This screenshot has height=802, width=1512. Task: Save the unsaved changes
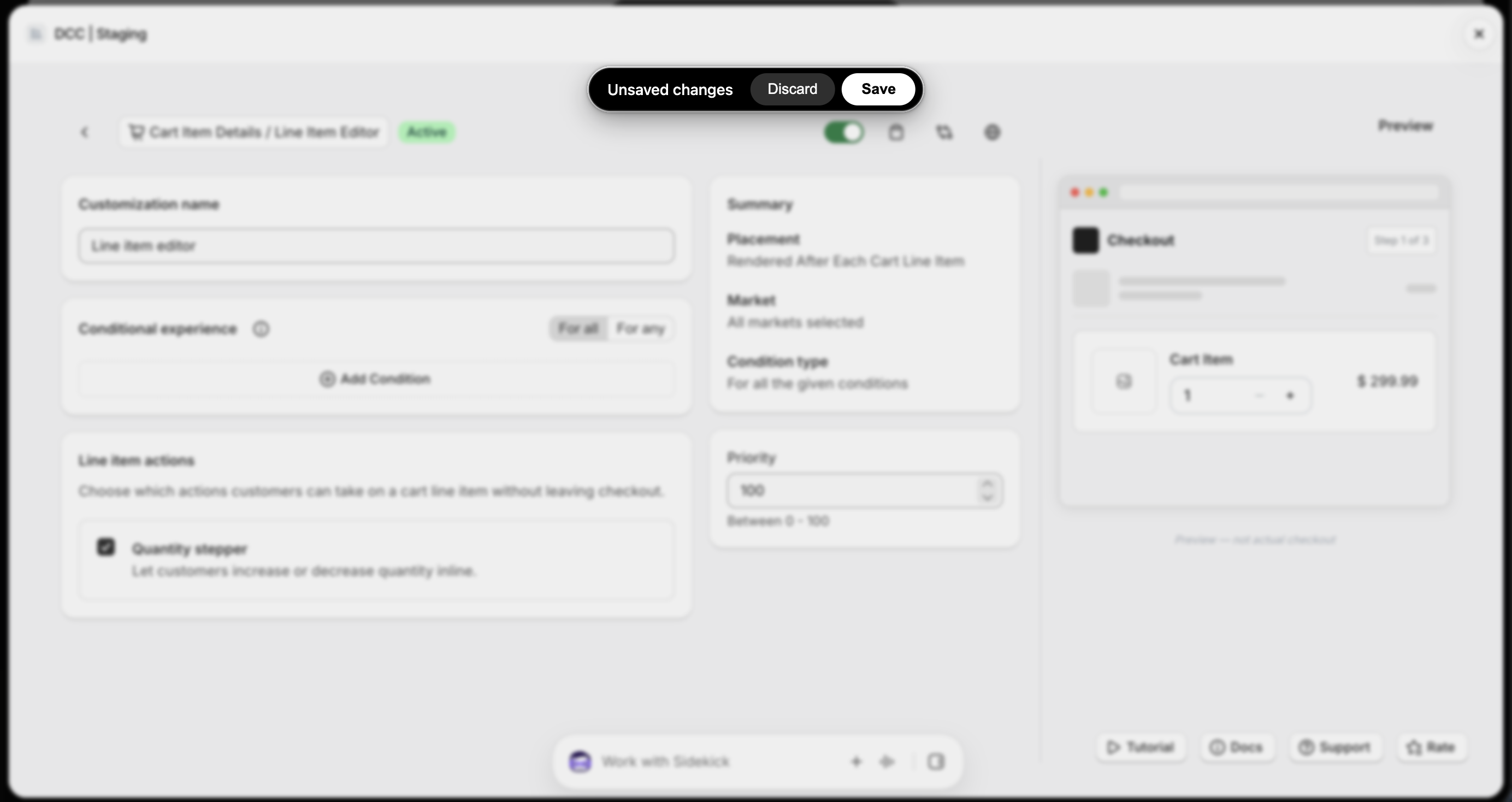pyautogui.click(x=878, y=89)
